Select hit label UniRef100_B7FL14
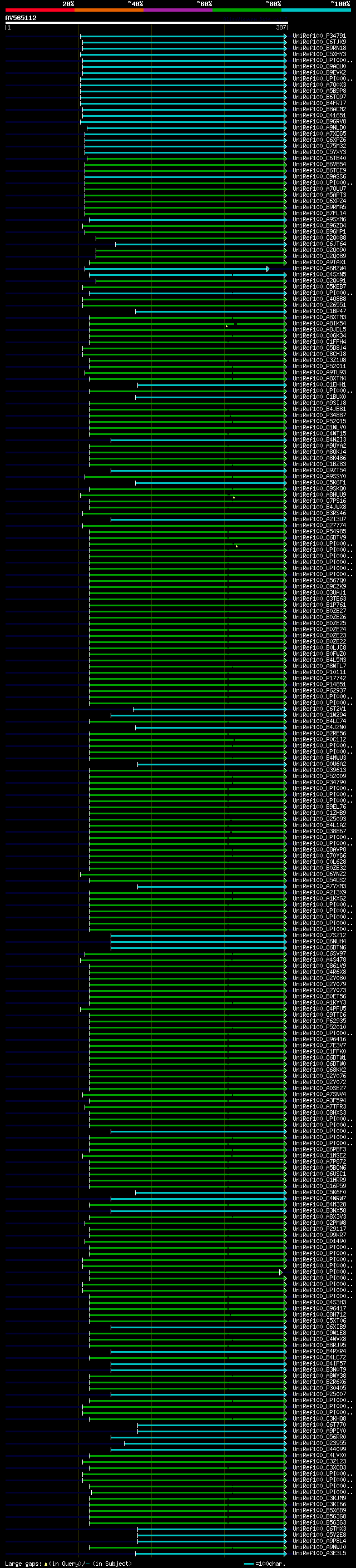The width and height of the screenshot is (356, 1568). pos(319,213)
